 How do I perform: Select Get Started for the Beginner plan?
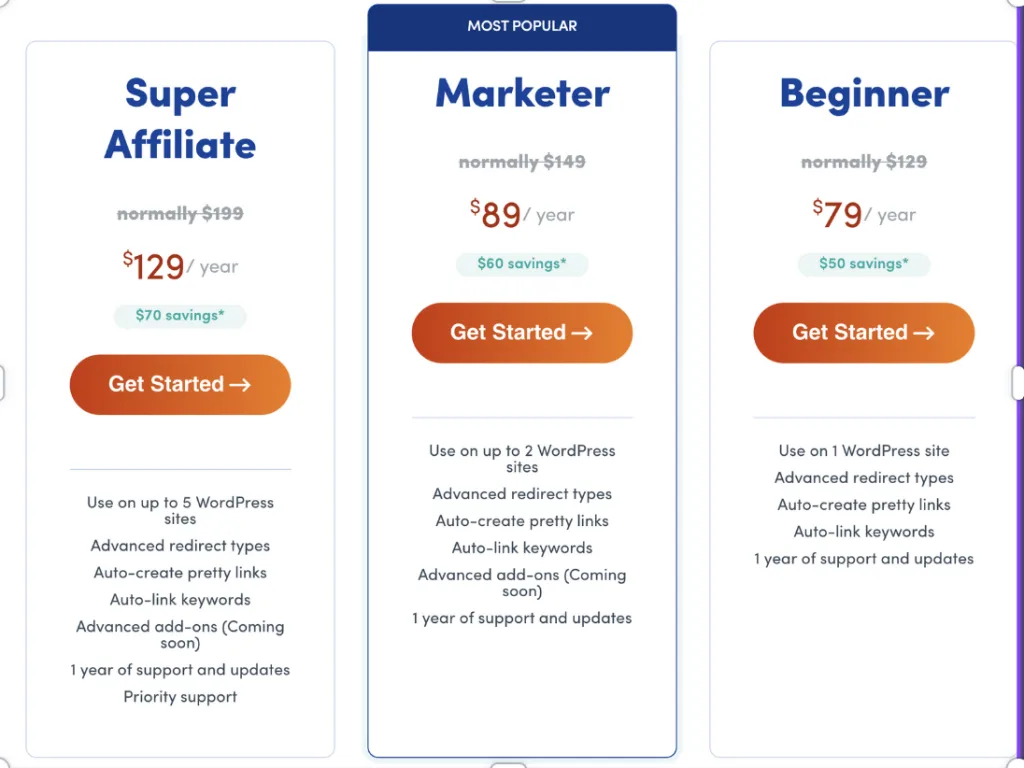(863, 333)
